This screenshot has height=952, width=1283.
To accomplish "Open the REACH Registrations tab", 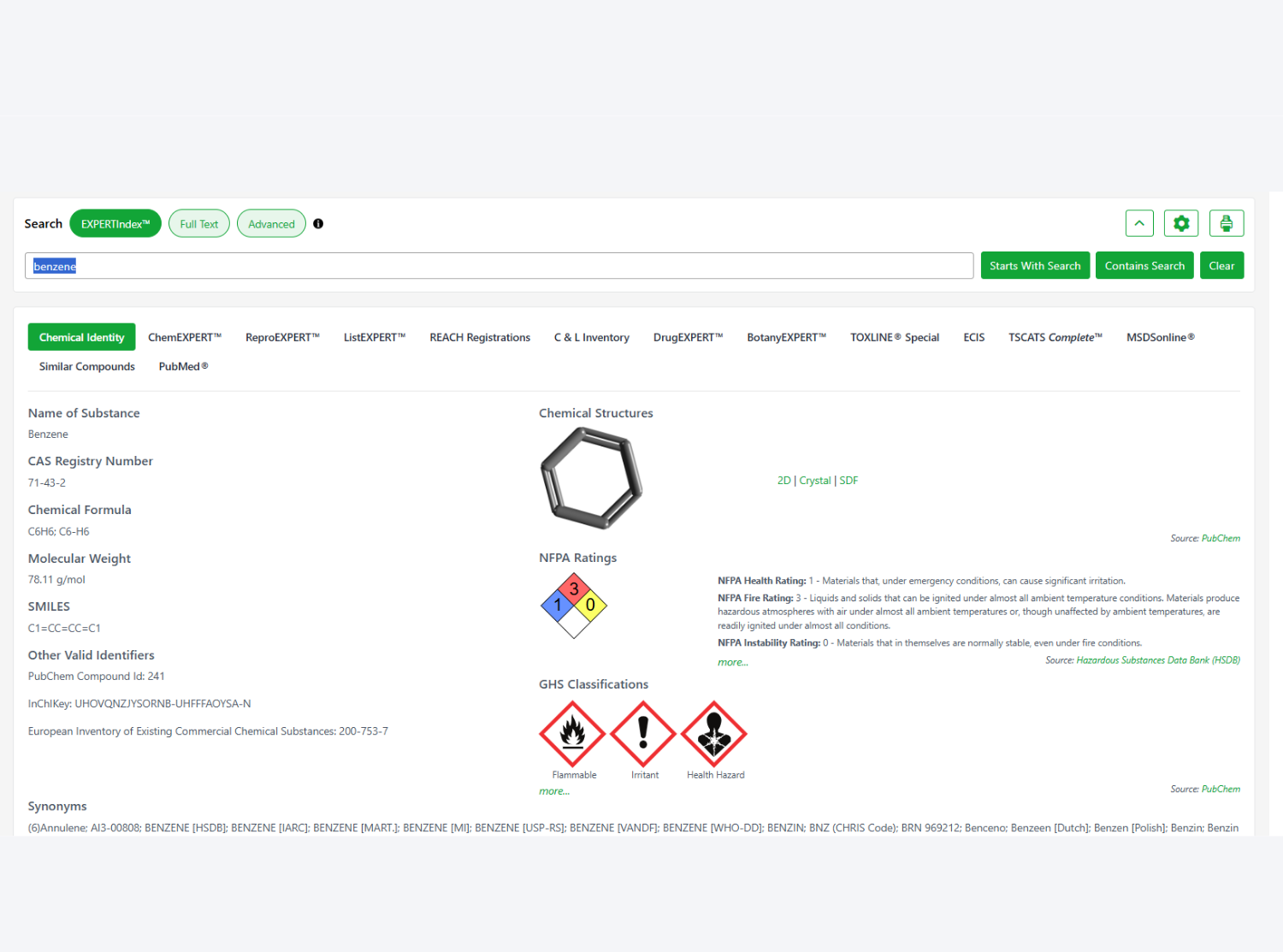I will pos(480,338).
